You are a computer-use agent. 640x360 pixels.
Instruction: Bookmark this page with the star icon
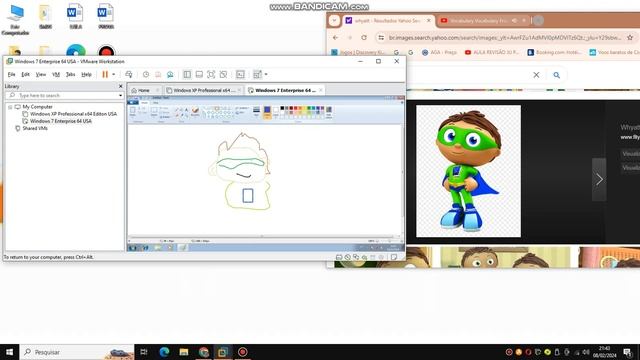pos(630,38)
